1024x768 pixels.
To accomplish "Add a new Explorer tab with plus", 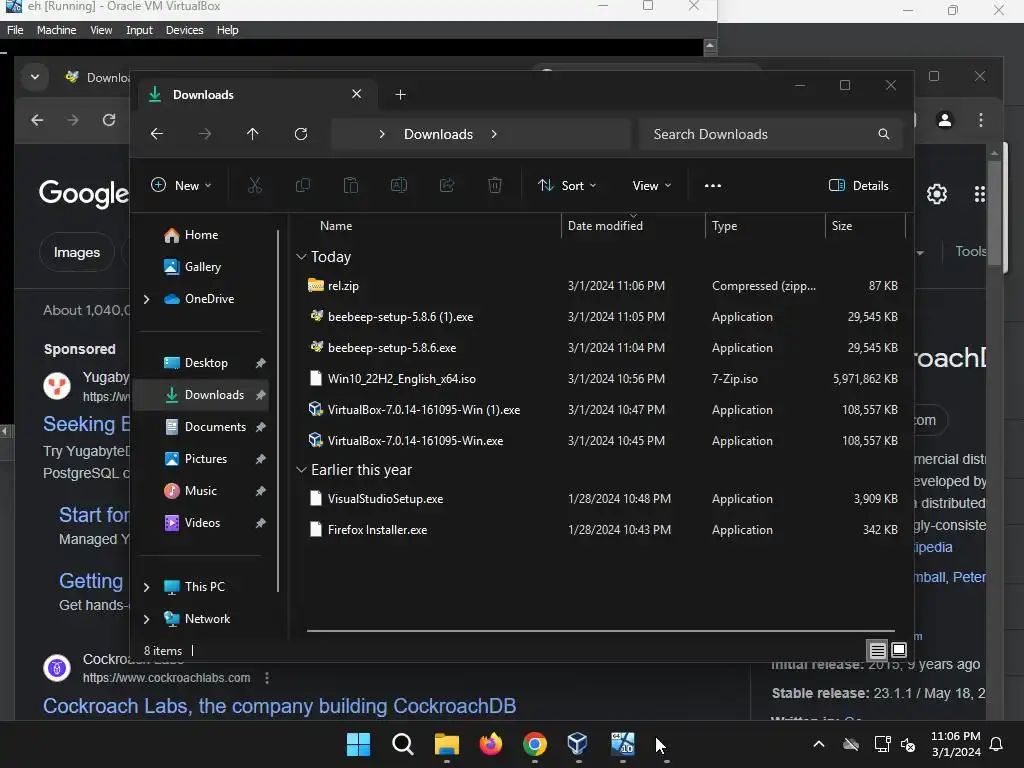I will point(400,95).
